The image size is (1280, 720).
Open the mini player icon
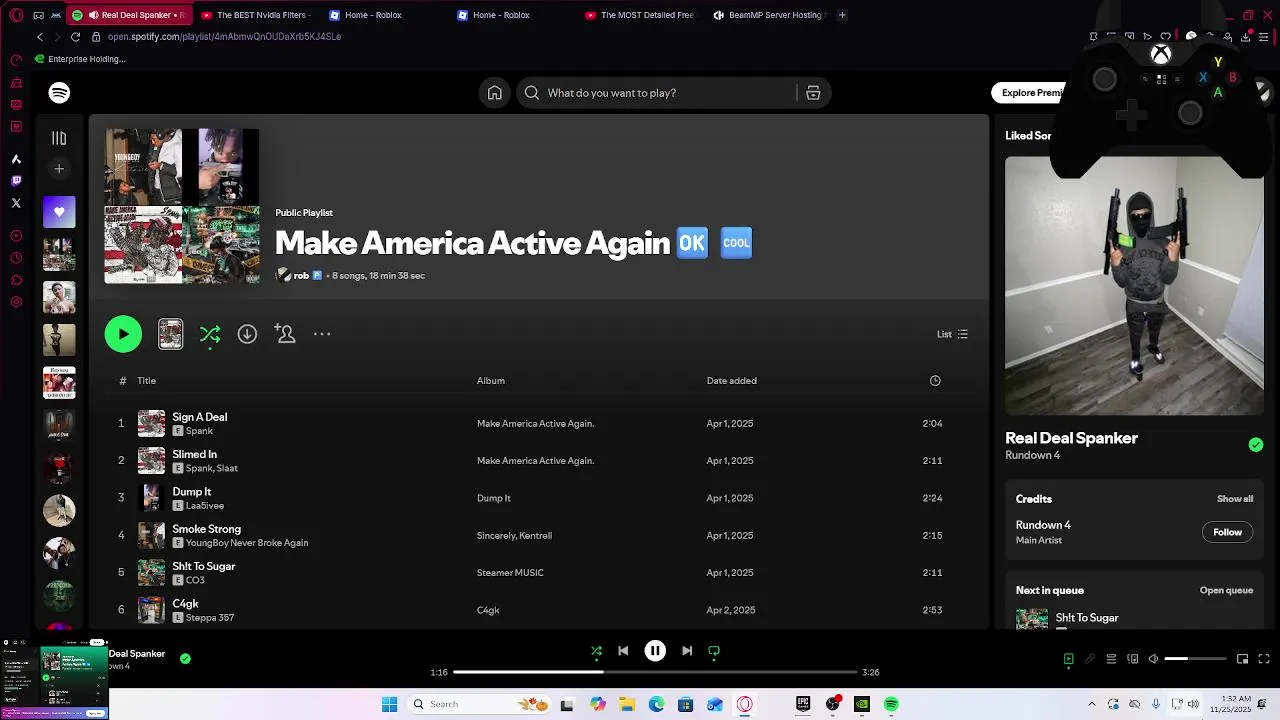coord(1242,659)
